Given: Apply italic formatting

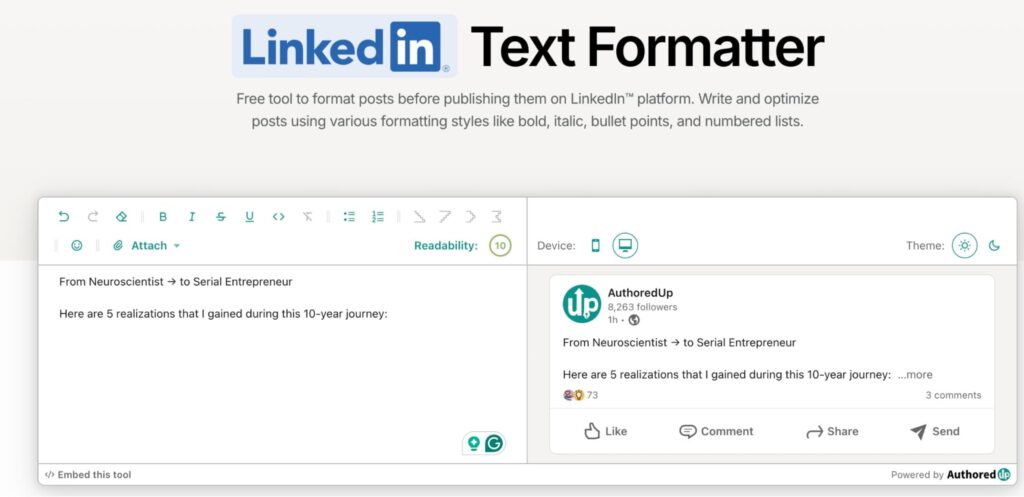Looking at the screenshot, I should point(192,216).
